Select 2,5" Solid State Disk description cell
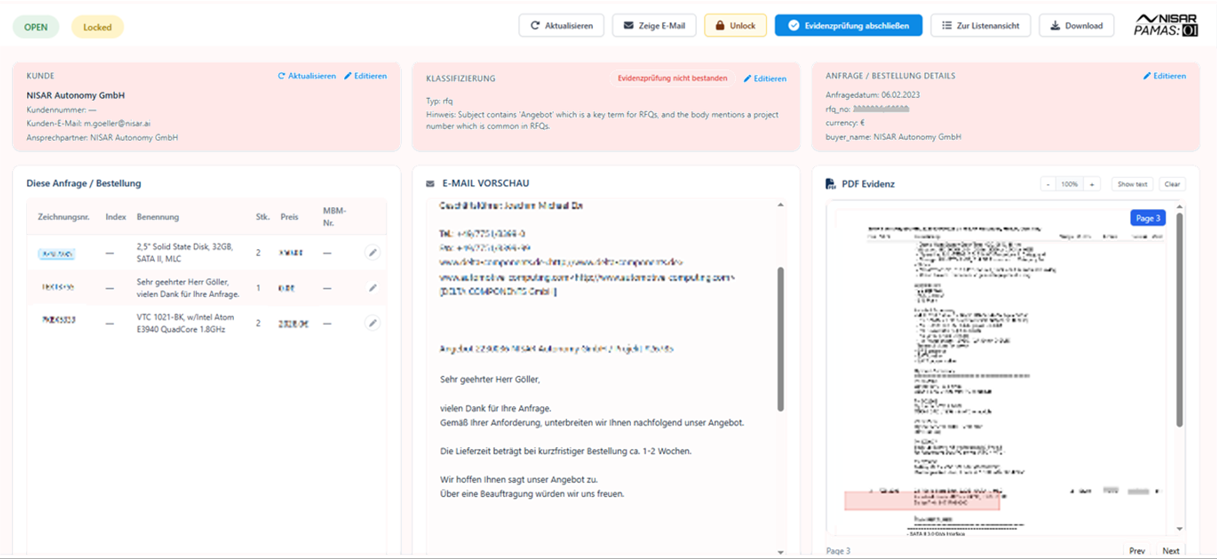 (185, 252)
